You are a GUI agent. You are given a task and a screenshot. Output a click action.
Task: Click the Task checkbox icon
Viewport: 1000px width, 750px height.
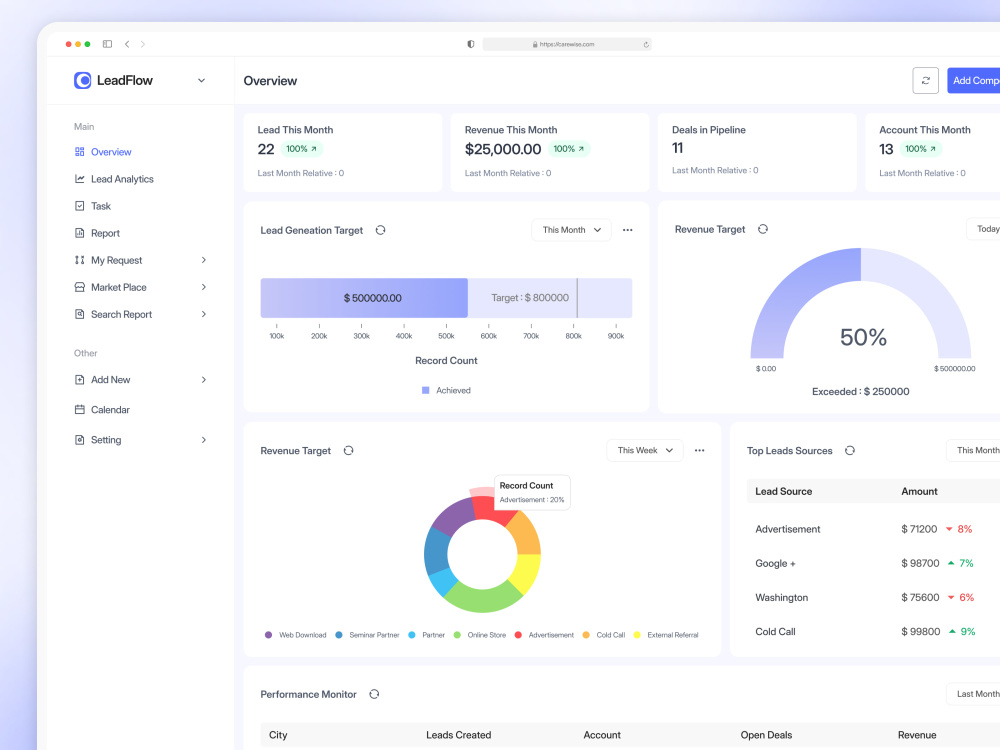click(80, 206)
